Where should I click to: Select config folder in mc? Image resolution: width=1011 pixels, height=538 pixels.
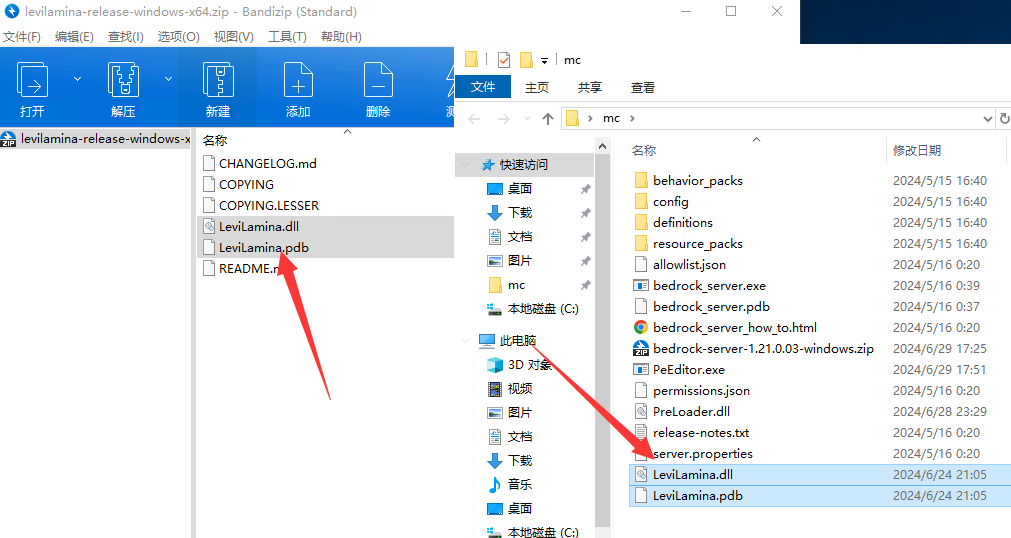pyautogui.click(x=671, y=202)
